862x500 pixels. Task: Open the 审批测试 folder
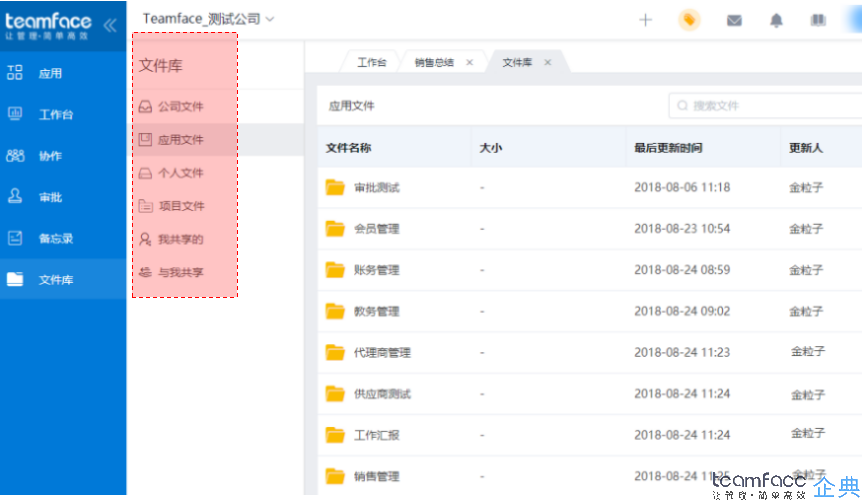pos(376,187)
